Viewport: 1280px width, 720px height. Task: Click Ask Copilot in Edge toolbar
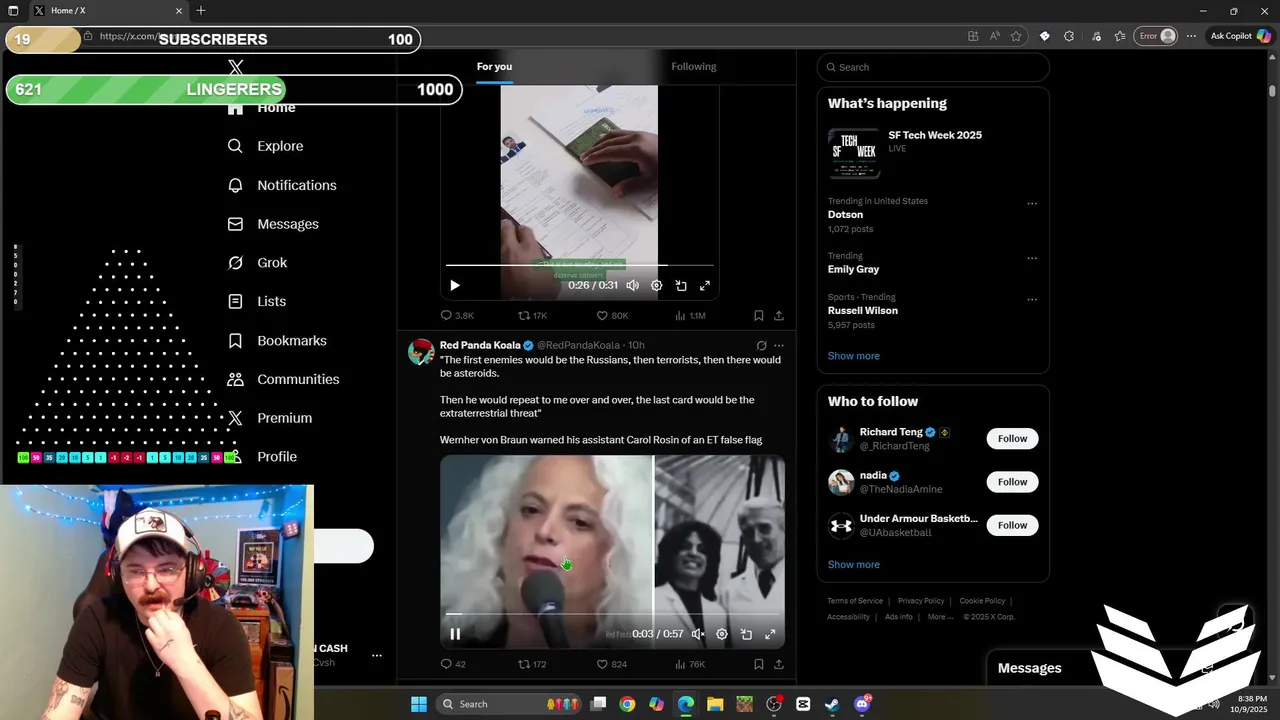click(1240, 36)
